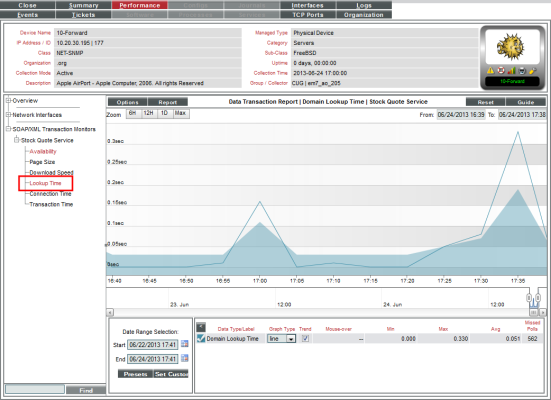Click the printer report icon
Screen dimensions: 551x400
522,71
